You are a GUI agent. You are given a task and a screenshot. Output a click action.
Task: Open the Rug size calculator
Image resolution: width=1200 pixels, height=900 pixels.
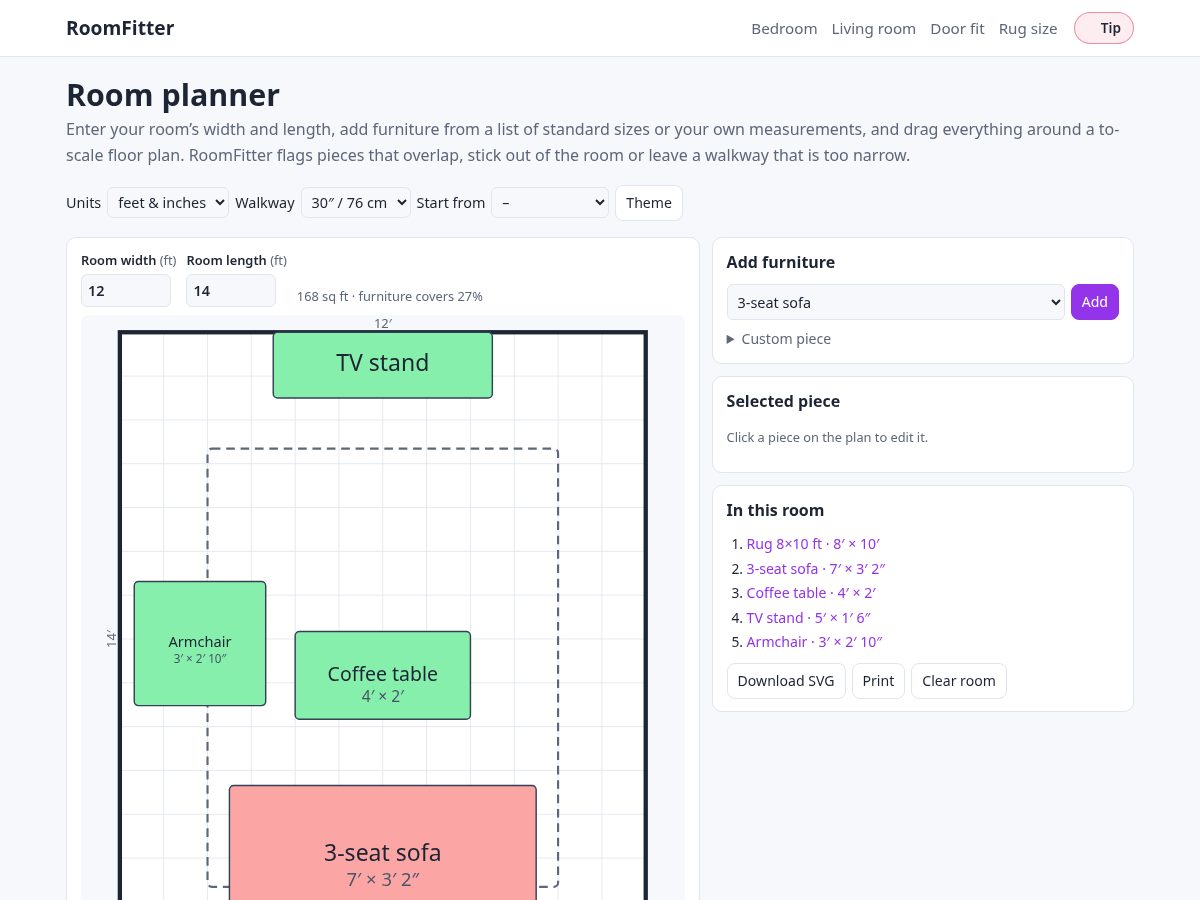(x=1027, y=29)
